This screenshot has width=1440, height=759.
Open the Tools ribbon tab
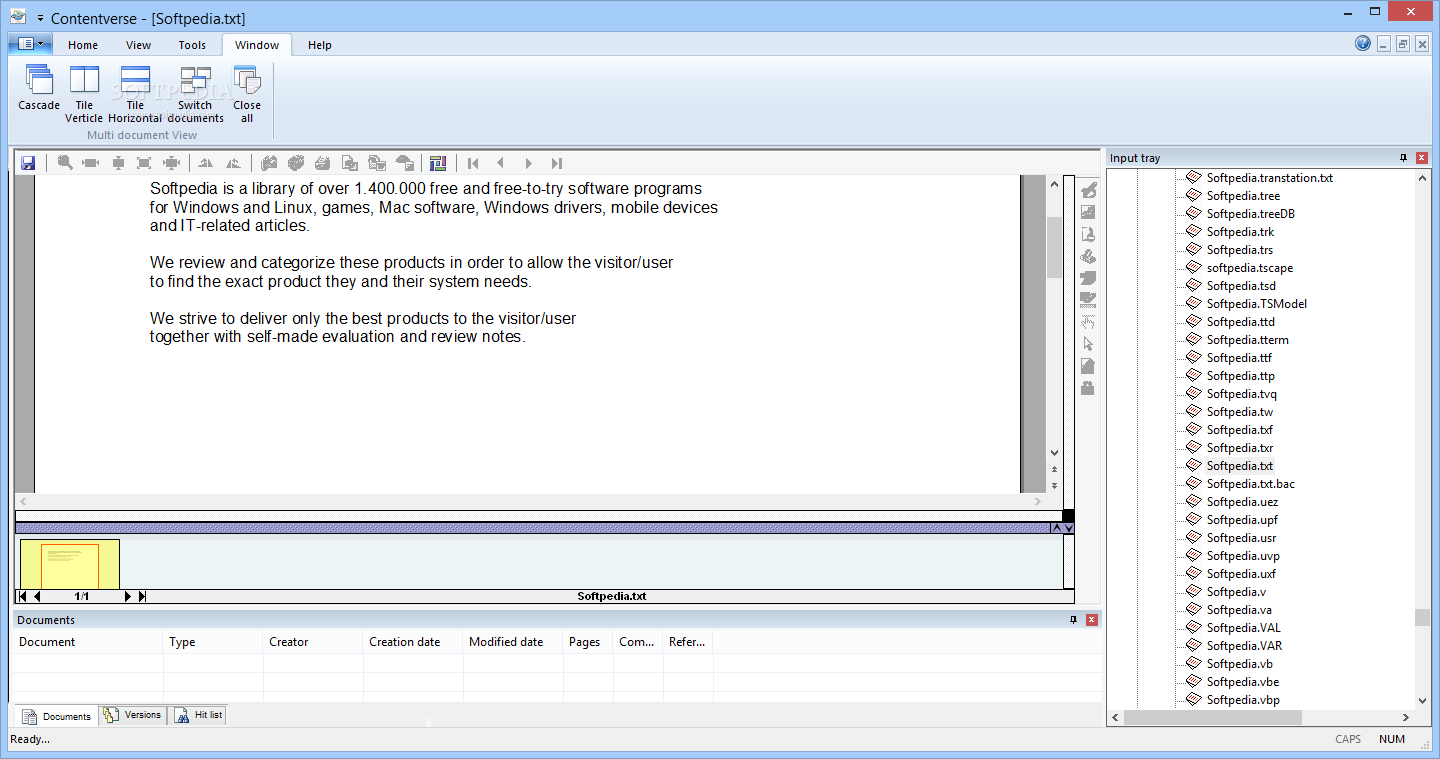(x=192, y=45)
